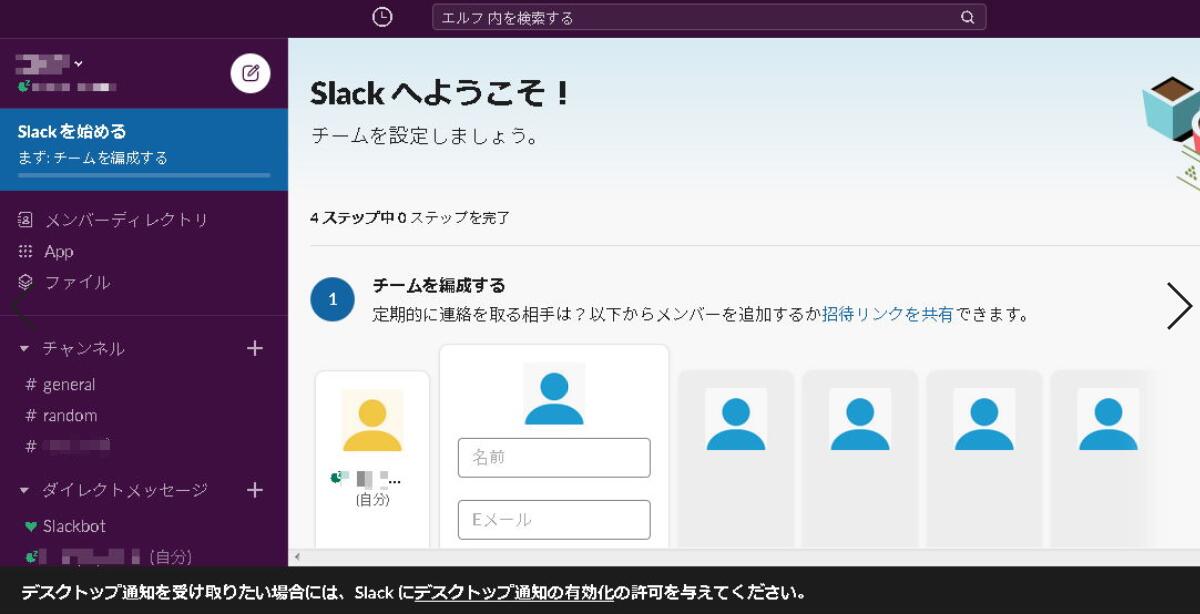Click step 1 circle badge

click(333, 299)
